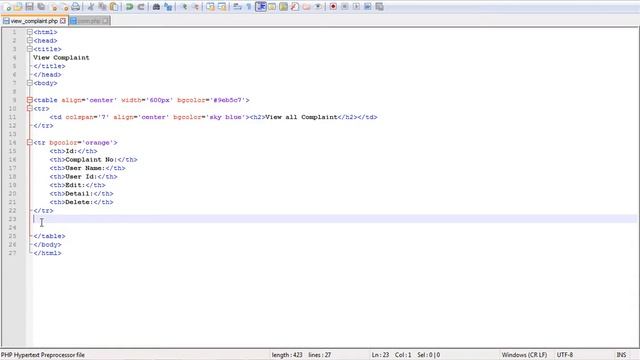
Task: Toggle word wrap toolbar button
Action: pos(237,7)
